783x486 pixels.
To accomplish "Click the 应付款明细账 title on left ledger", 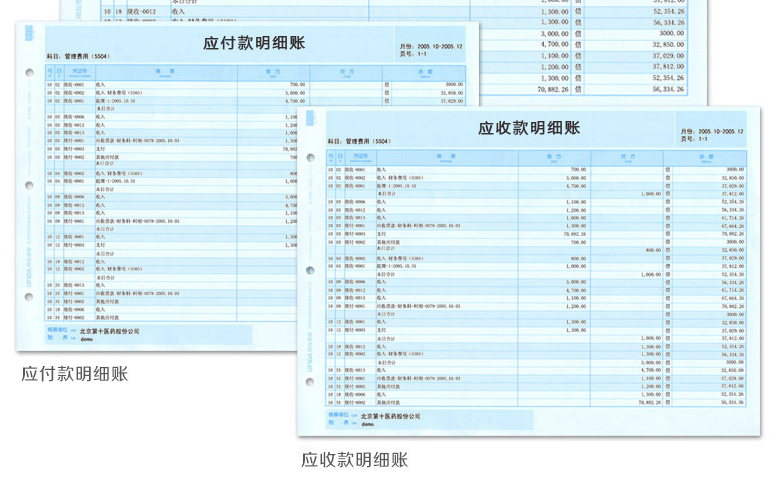I will tap(253, 43).
